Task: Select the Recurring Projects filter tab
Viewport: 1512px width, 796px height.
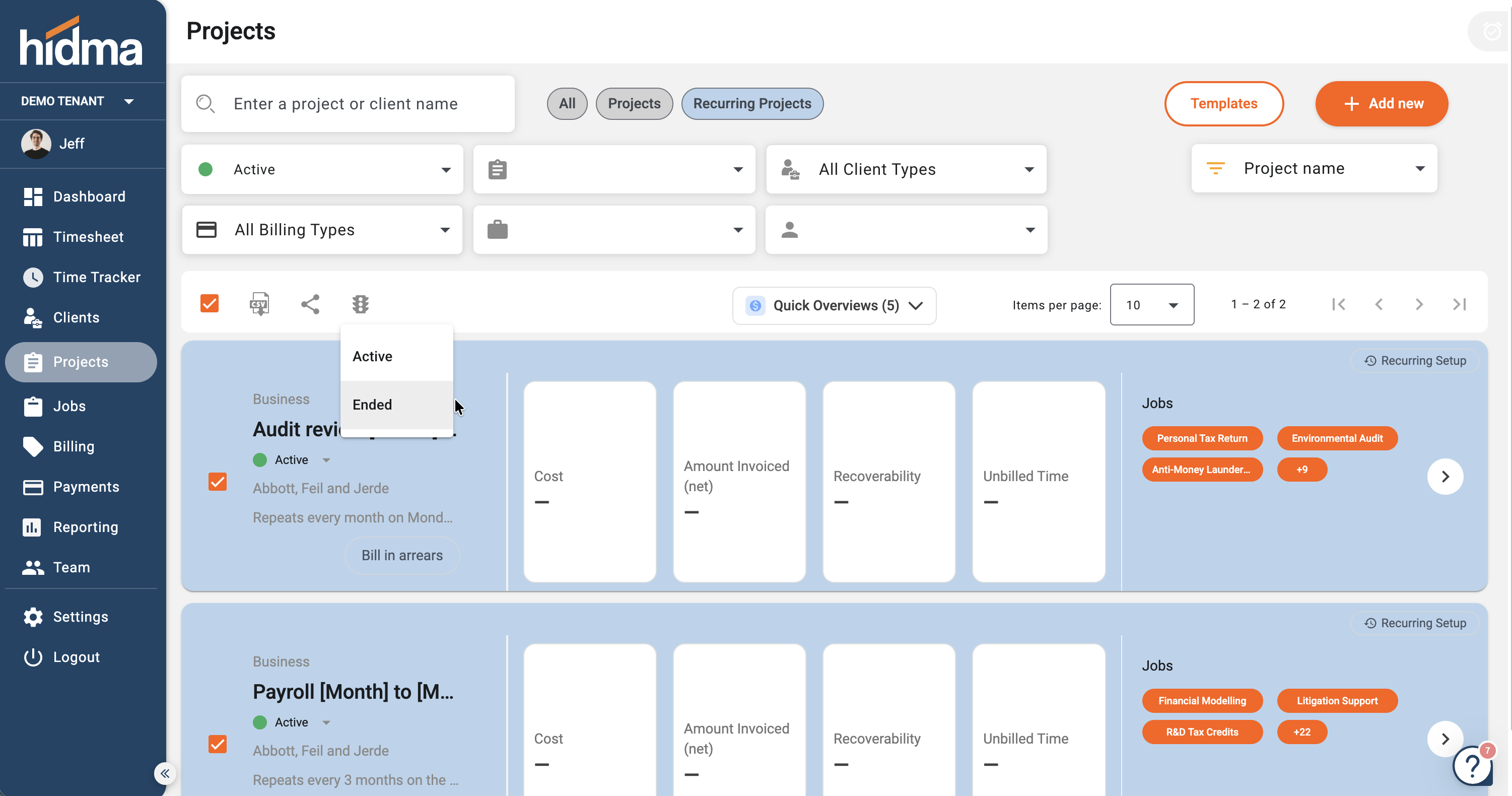Action: [x=752, y=104]
